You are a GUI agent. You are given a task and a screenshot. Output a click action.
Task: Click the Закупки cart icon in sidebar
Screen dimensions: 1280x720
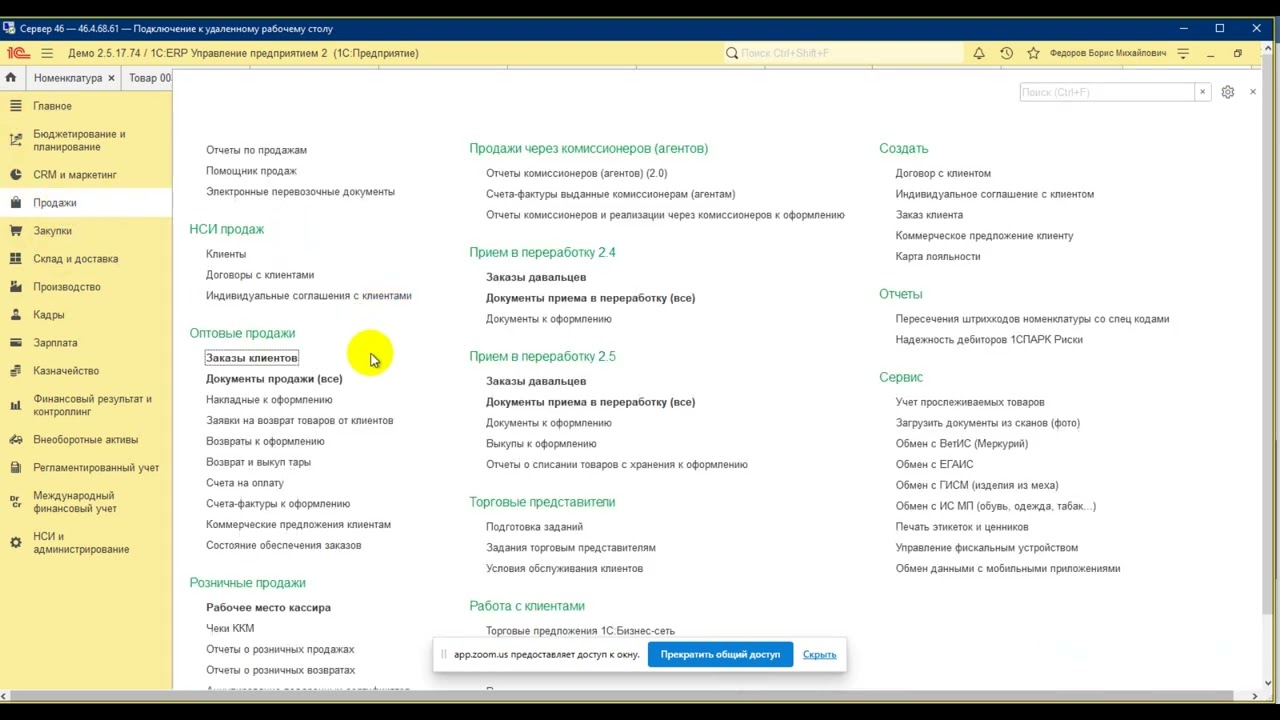pos(15,231)
